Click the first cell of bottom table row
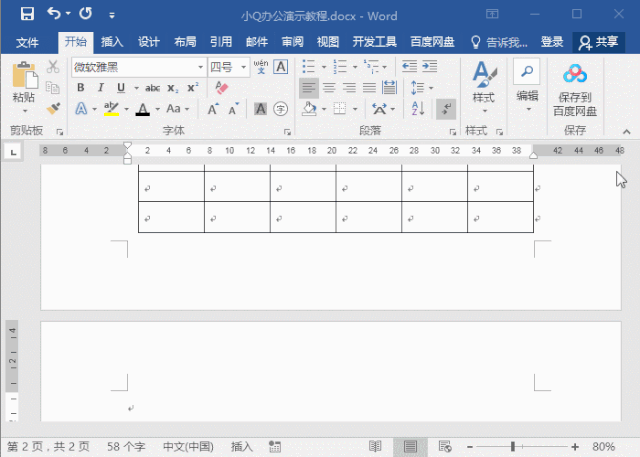Viewport: 640px width, 457px height. [x=171, y=217]
